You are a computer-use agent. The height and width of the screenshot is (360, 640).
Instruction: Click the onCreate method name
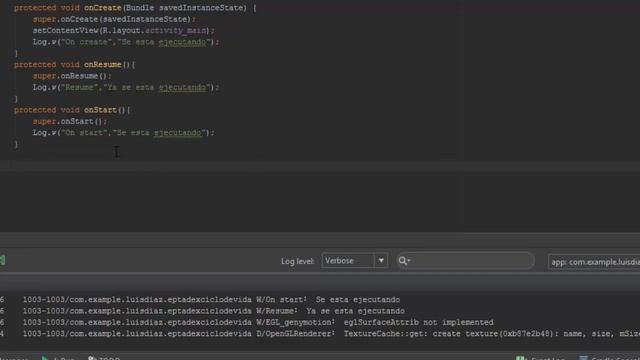102,8
